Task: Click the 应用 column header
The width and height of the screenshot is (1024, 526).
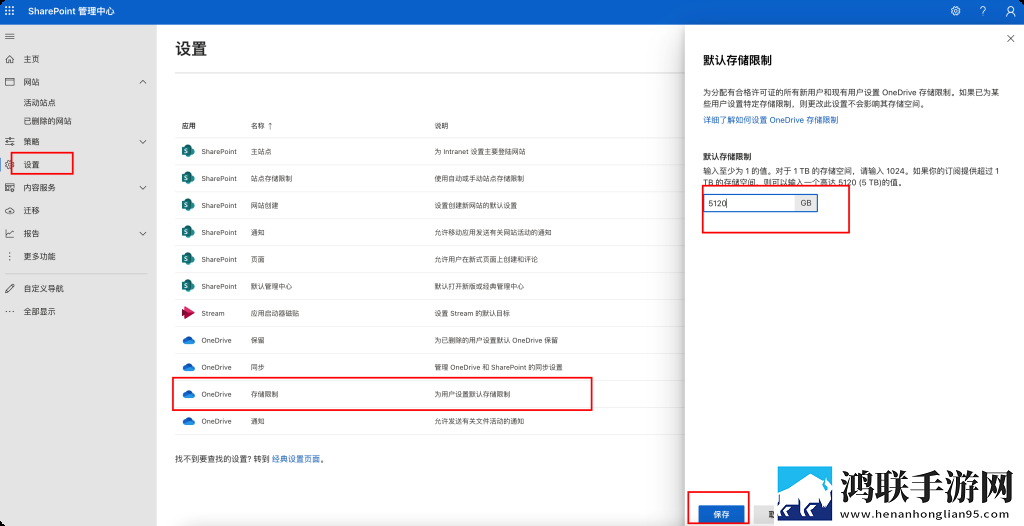Action: pyautogui.click(x=189, y=125)
